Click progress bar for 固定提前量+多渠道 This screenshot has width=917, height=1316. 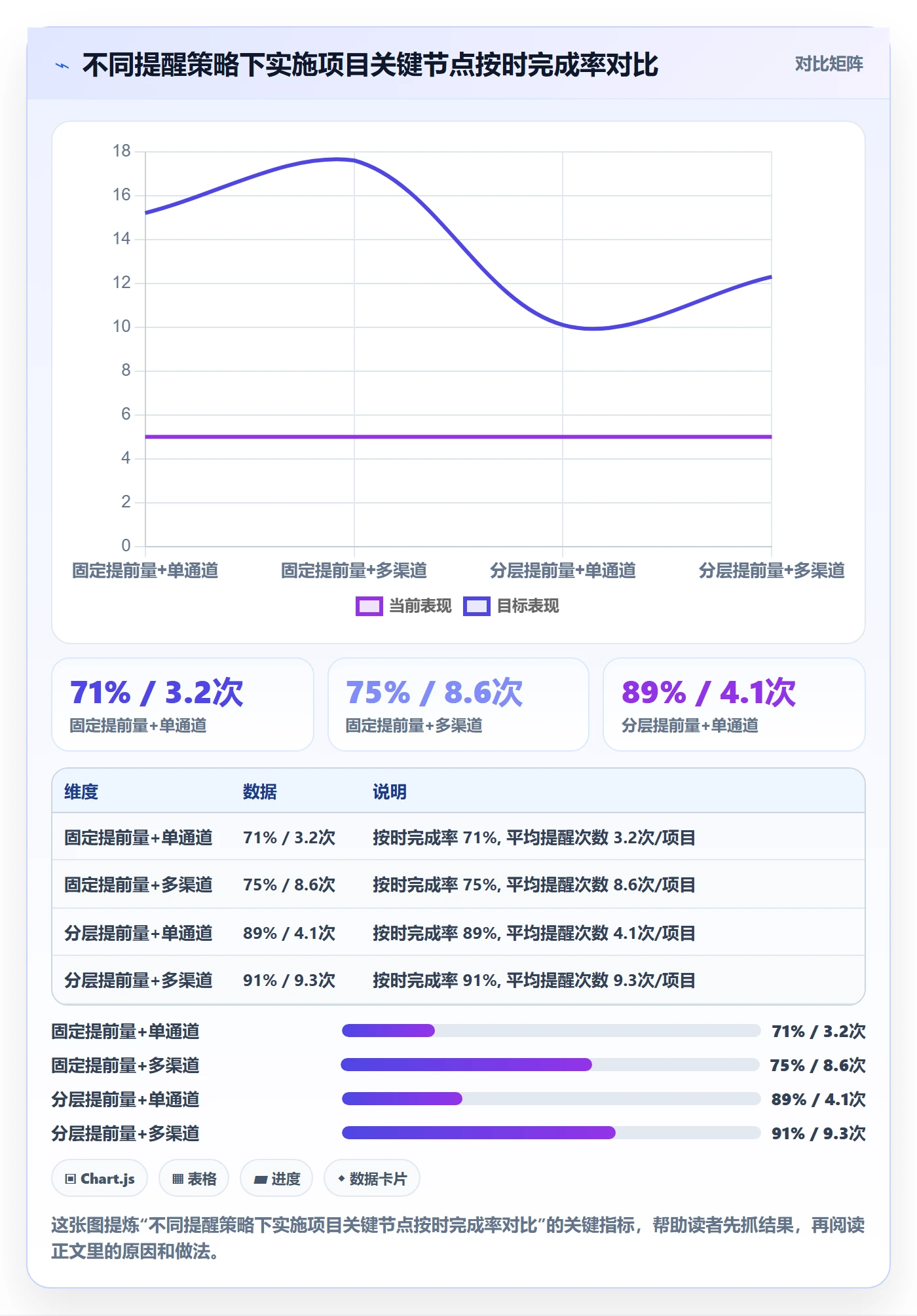tap(550, 1065)
